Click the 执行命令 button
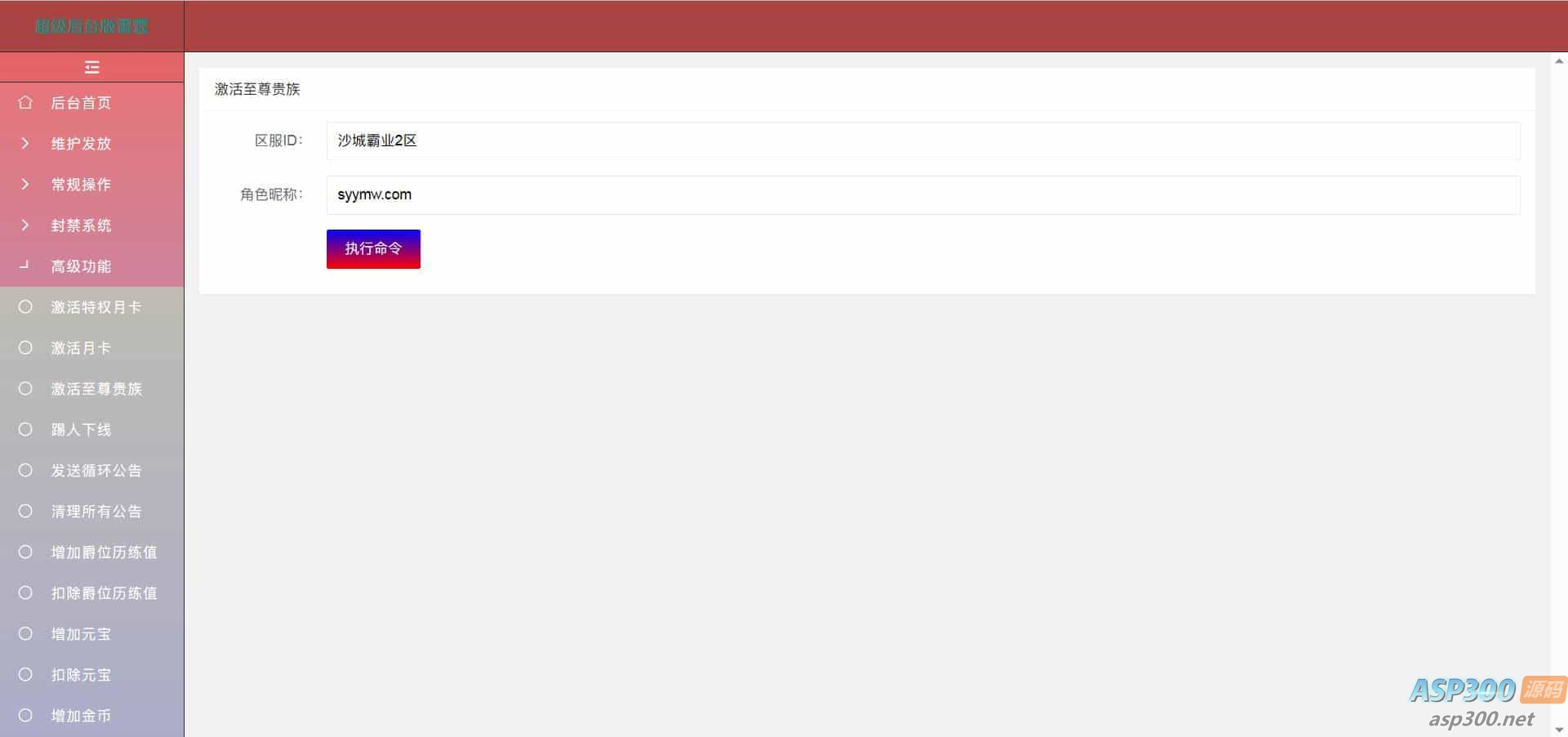Viewport: 1568px width, 737px height. coord(373,248)
